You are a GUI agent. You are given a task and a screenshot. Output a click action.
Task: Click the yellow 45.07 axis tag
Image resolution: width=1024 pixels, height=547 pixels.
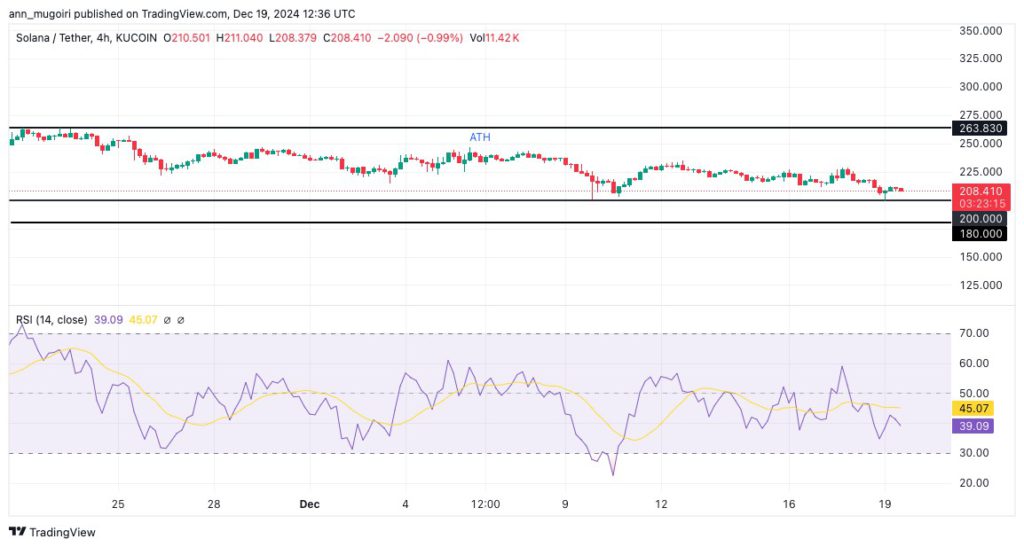(974, 409)
